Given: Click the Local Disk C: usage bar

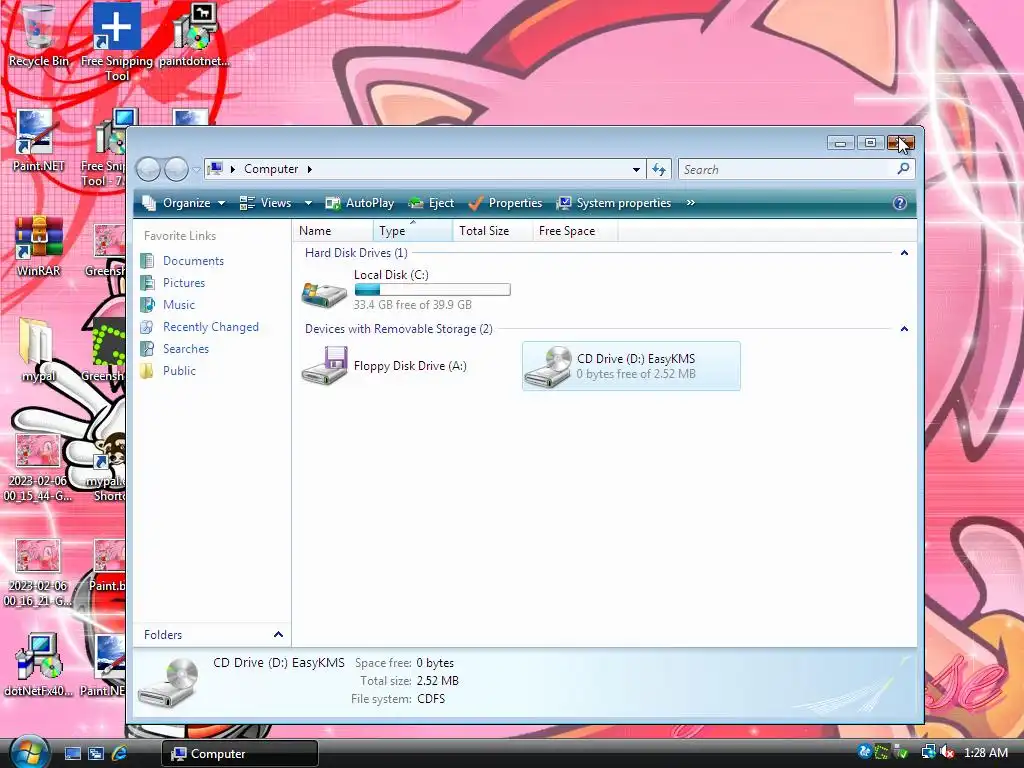Looking at the screenshot, I should pos(432,290).
